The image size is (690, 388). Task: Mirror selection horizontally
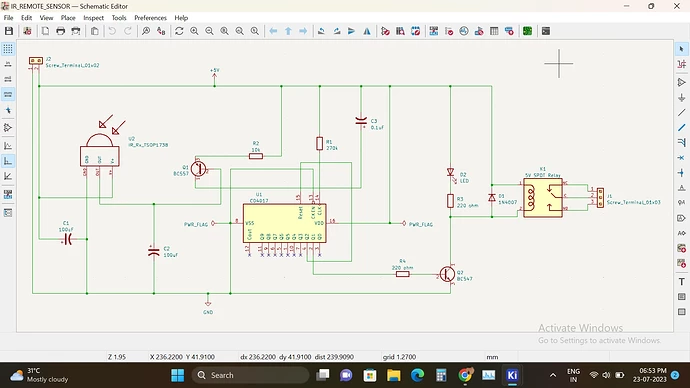(x=367, y=31)
